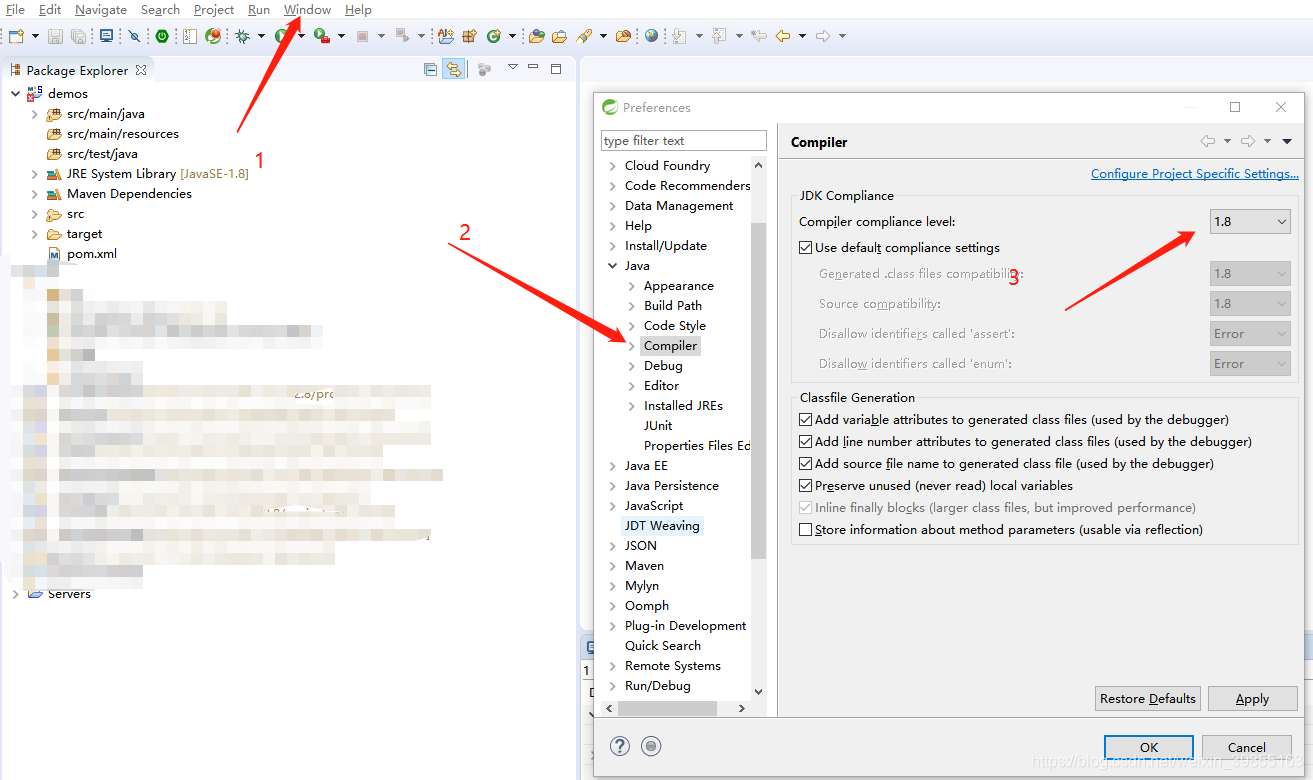
Task: Toggle Preserve unused local variables checkbox
Action: [806, 485]
